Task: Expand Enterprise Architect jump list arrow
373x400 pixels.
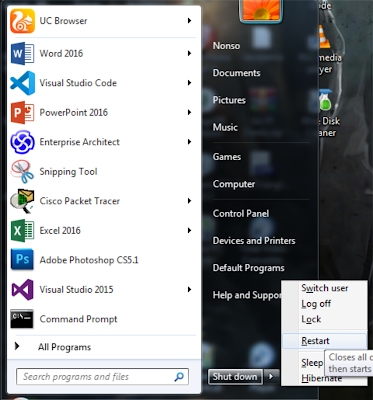Action: click(x=189, y=142)
